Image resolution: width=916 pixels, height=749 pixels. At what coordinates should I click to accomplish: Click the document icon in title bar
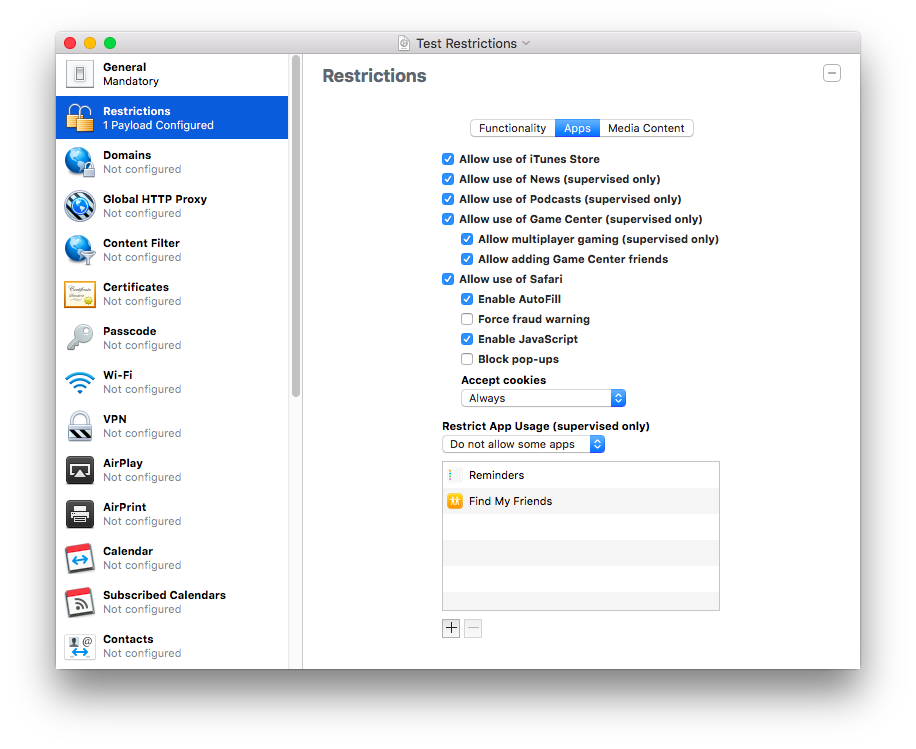(x=404, y=43)
